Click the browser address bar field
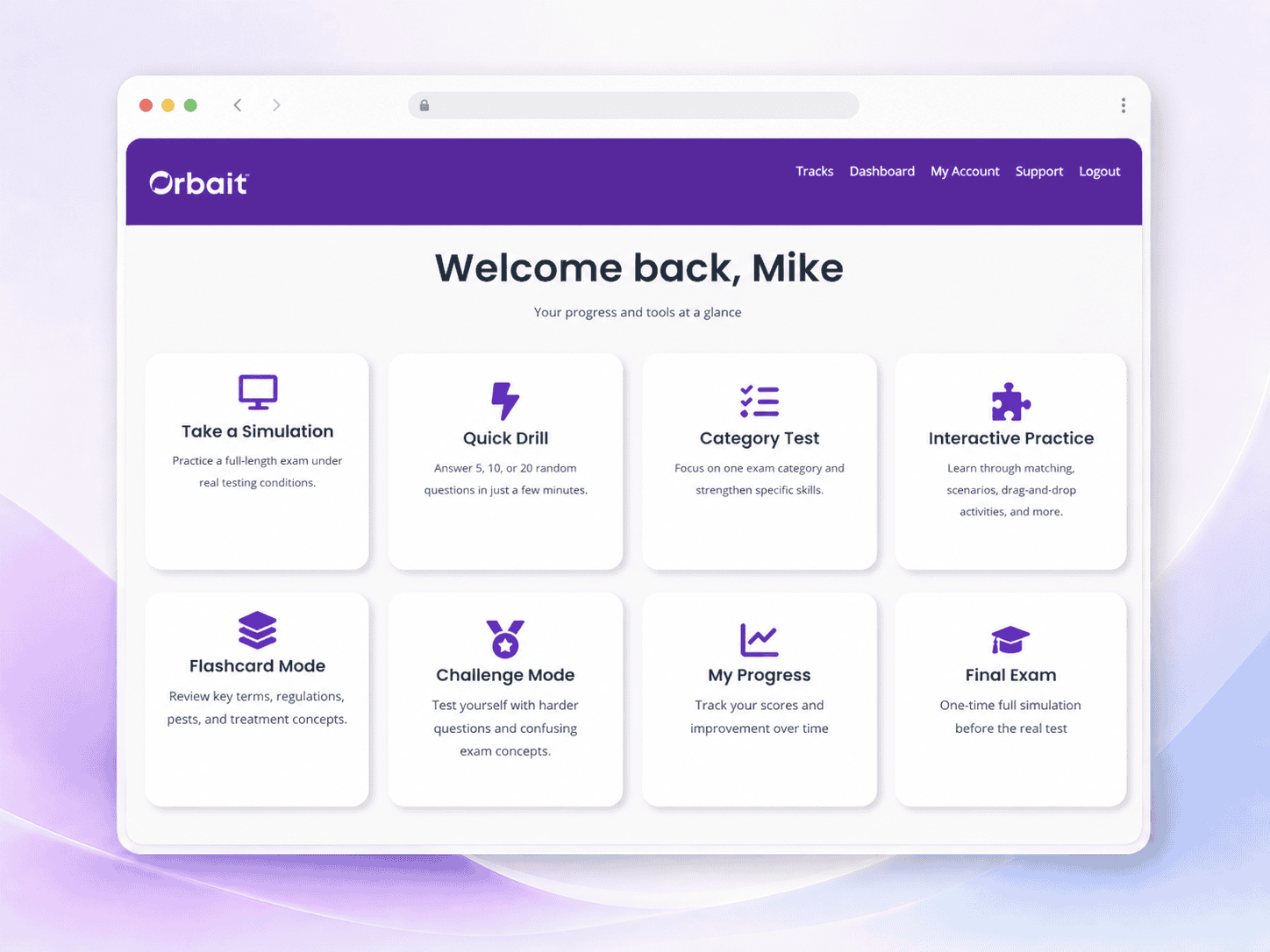1270x952 pixels. (633, 105)
